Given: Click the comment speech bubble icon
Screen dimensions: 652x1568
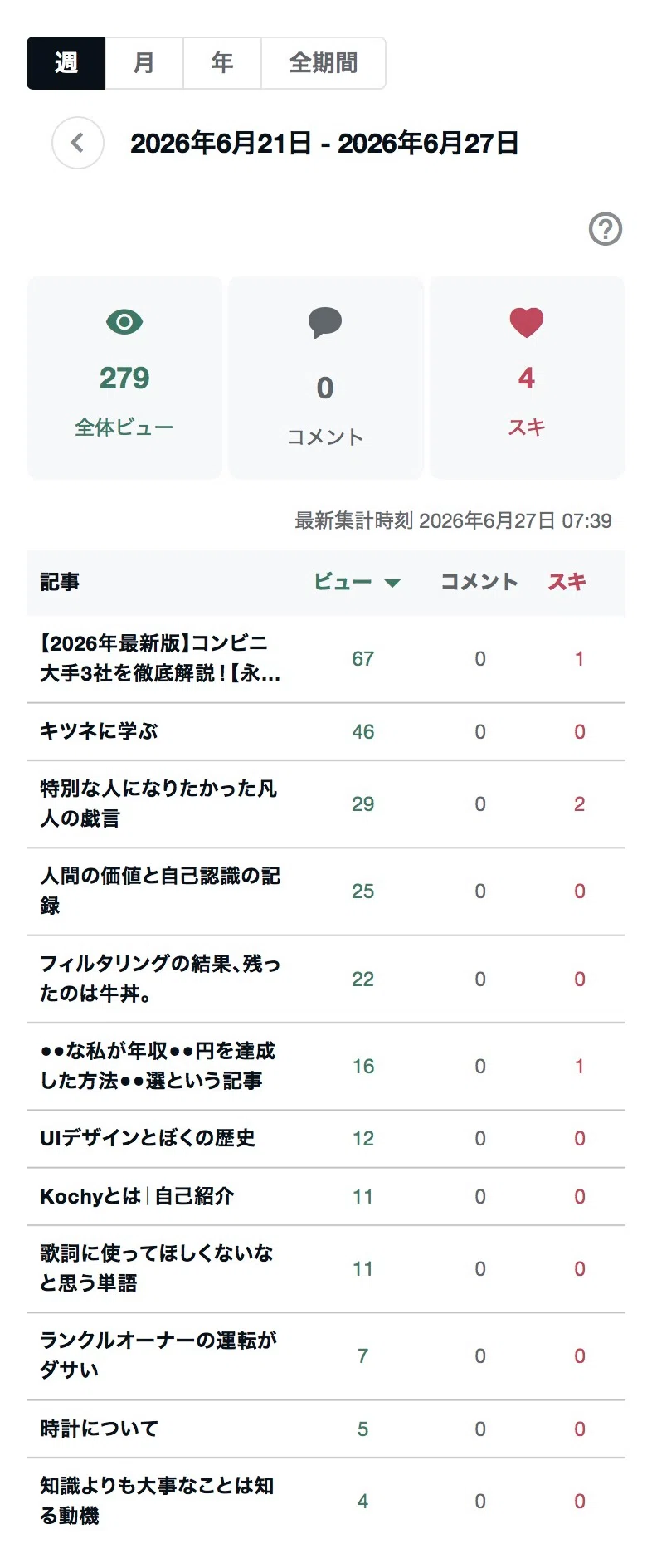Looking at the screenshot, I should (325, 322).
